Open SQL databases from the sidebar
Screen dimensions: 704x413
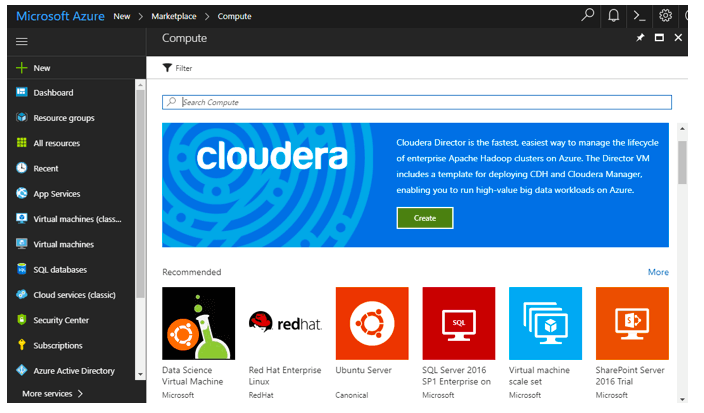click(60, 270)
